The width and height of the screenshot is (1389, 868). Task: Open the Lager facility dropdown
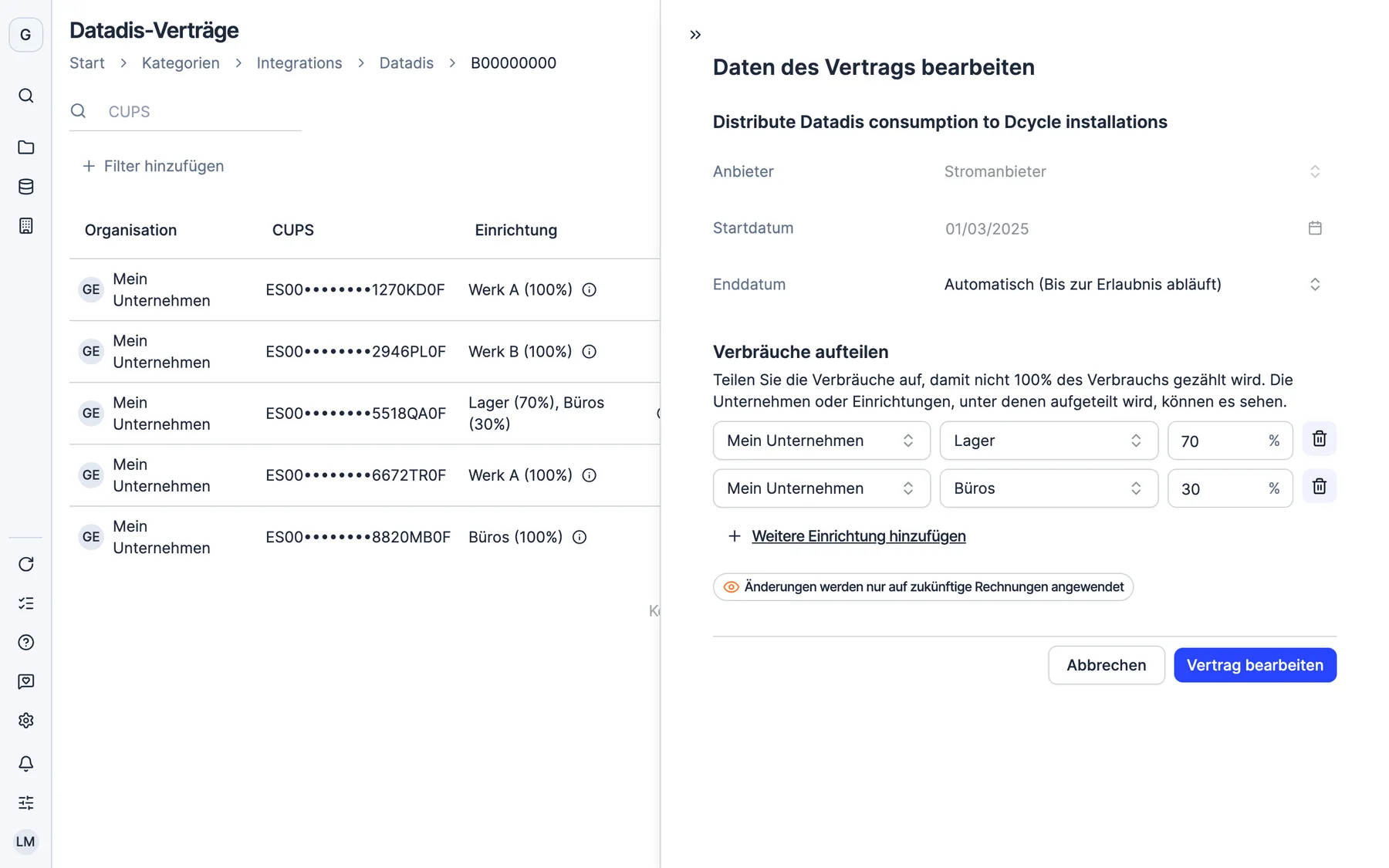[x=1049, y=441]
